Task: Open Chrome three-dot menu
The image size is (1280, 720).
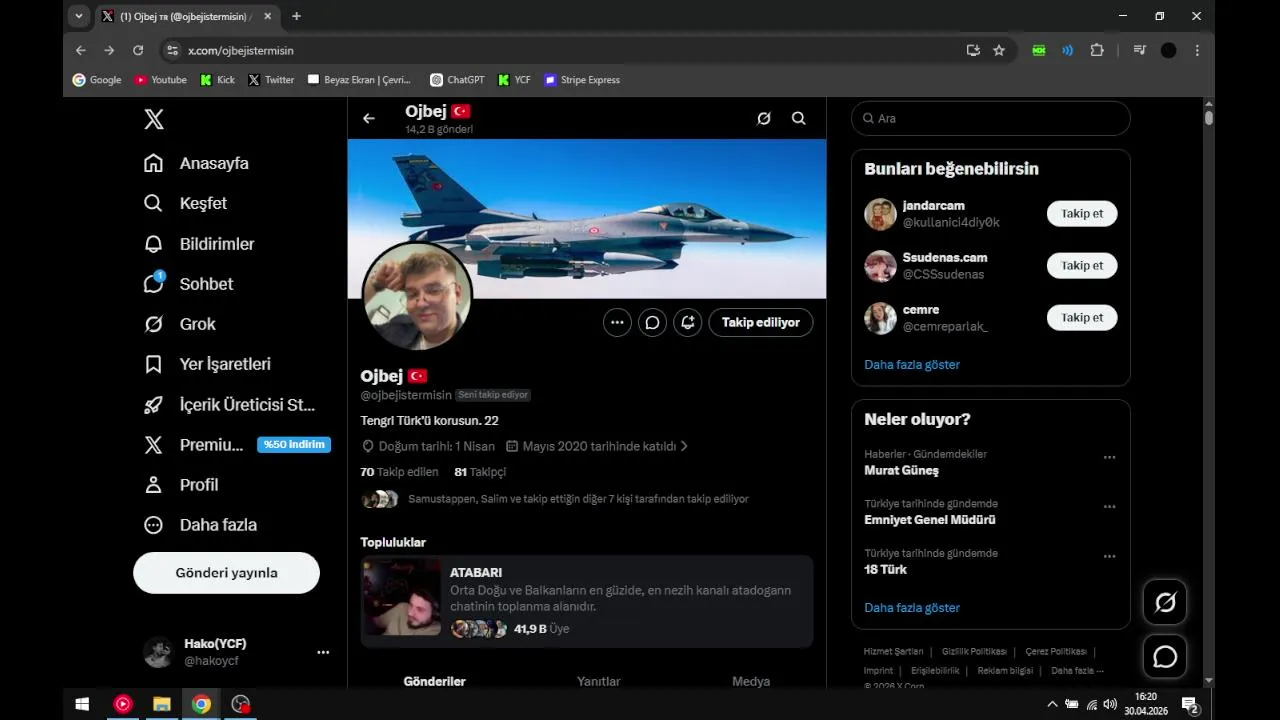Action: point(1197,50)
